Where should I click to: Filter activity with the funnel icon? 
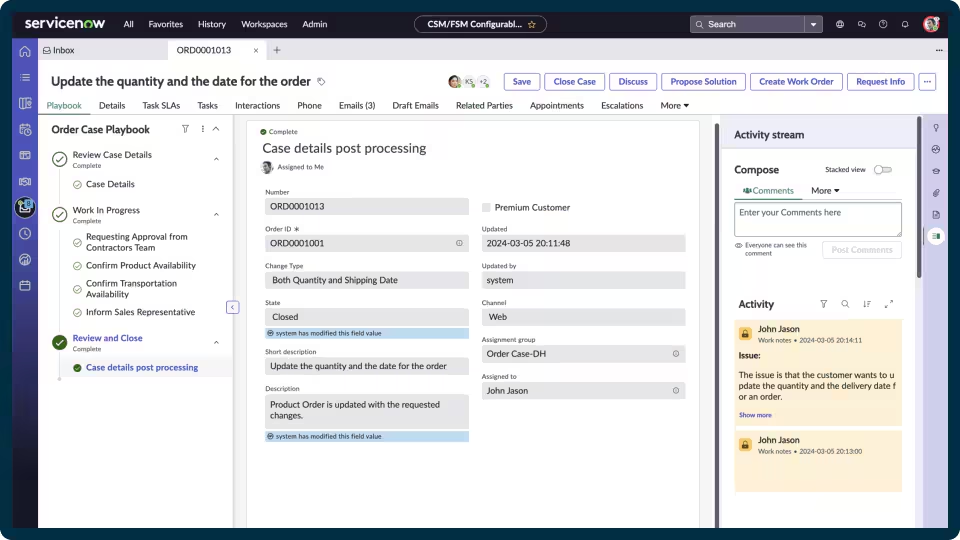pyautogui.click(x=823, y=304)
